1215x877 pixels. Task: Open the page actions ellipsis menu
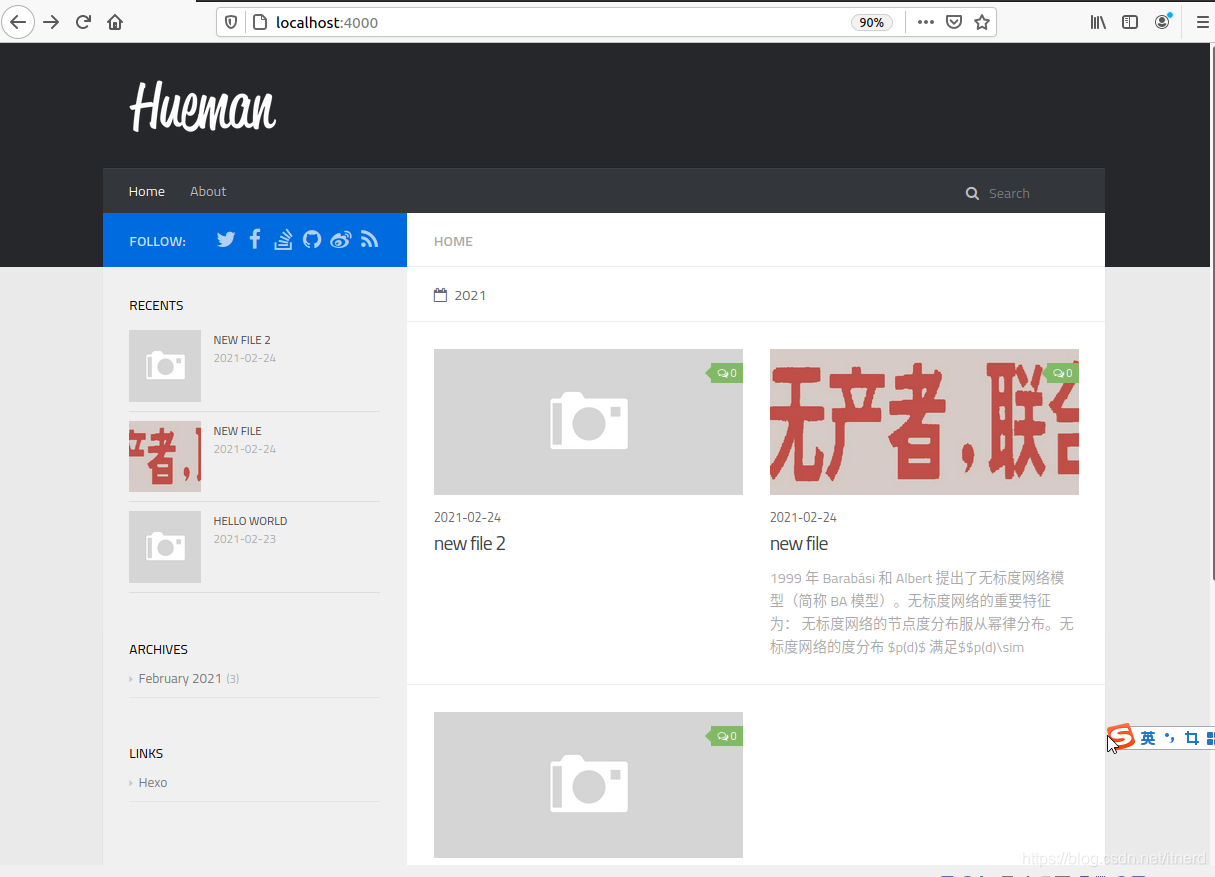coord(925,21)
